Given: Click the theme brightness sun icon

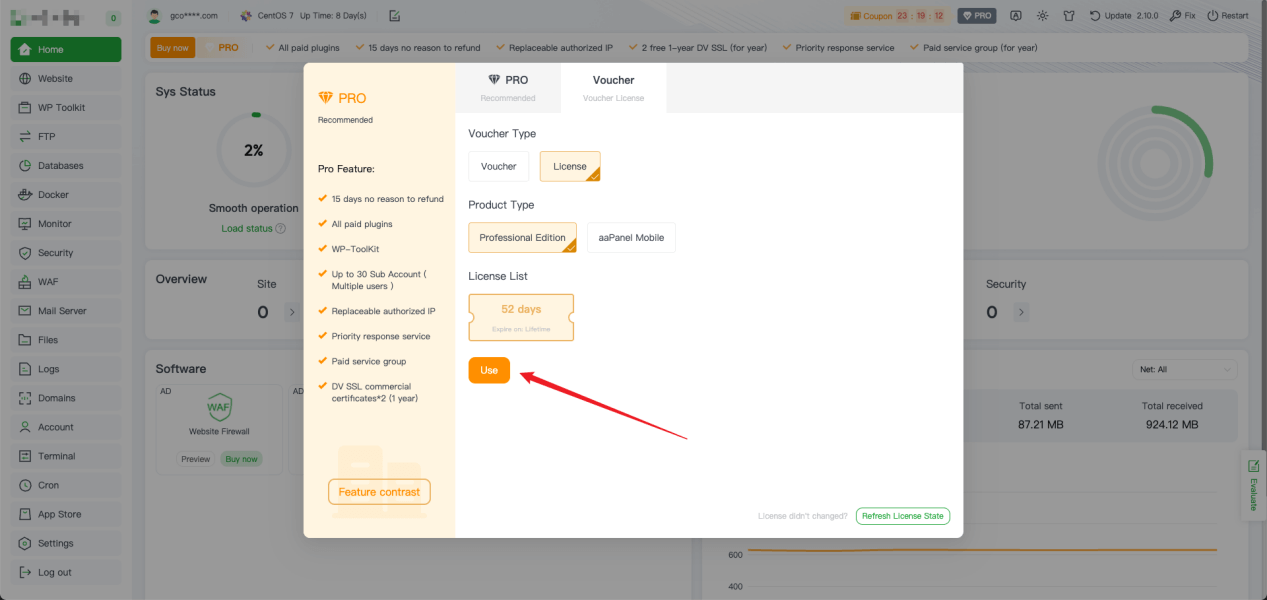Looking at the screenshot, I should tap(1043, 16).
